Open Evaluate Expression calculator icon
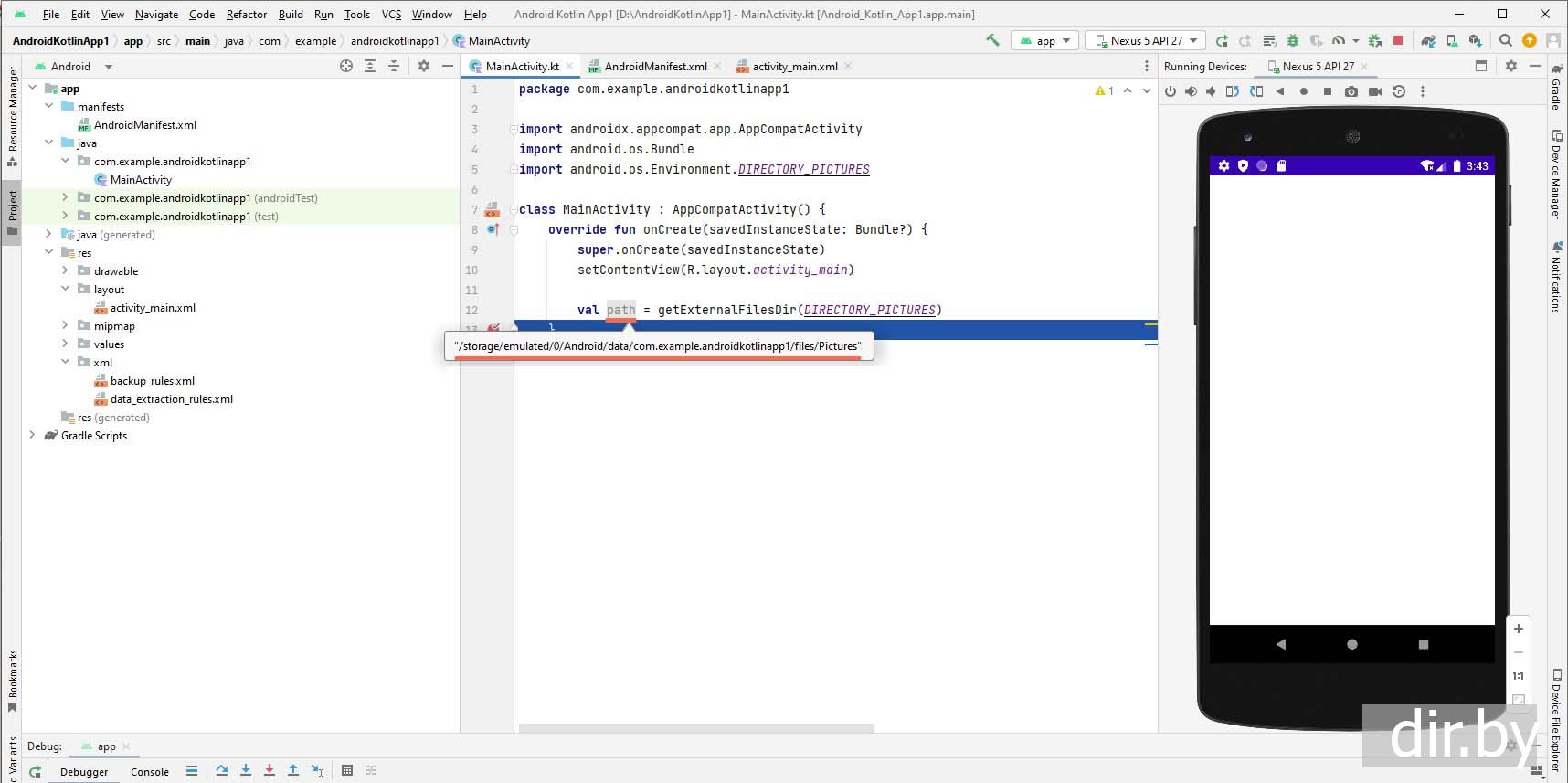This screenshot has width=1568, height=783. [x=347, y=771]
